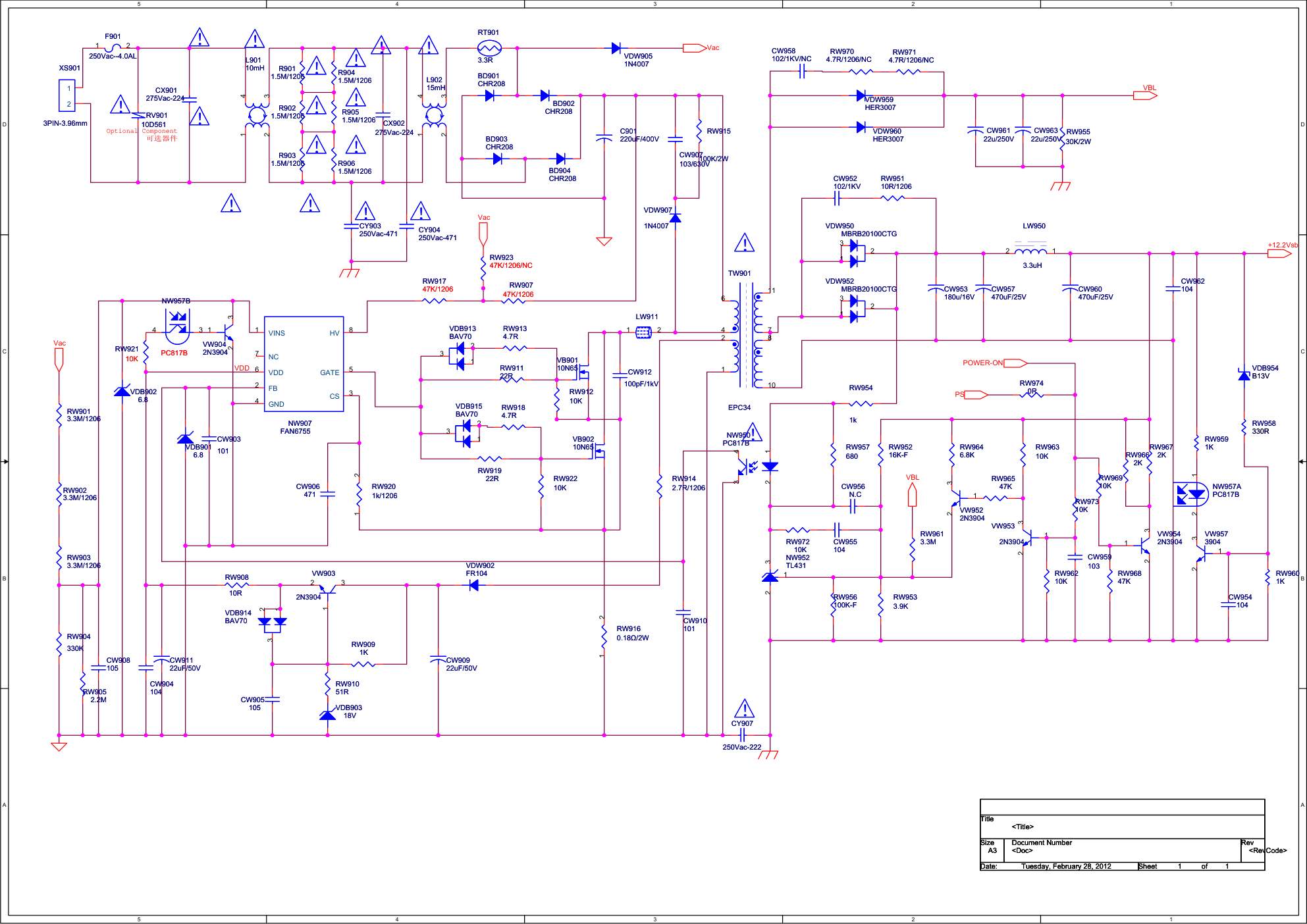
Task: Select the HV pin label on NW907
Action: (x=334, y=333)
